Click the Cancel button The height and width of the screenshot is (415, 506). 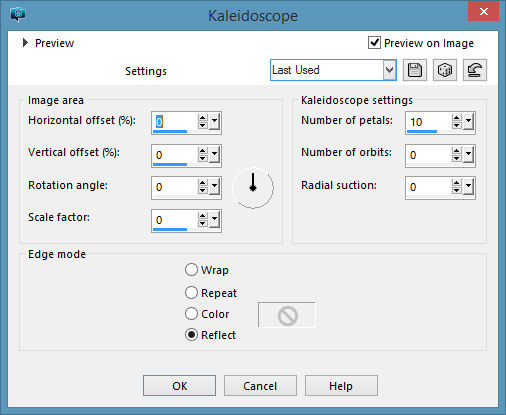260,386
